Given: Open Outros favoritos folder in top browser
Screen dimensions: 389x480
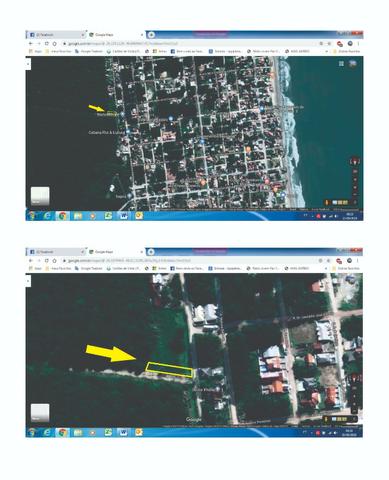Looking at the screenshot, I should click(346, 52).
